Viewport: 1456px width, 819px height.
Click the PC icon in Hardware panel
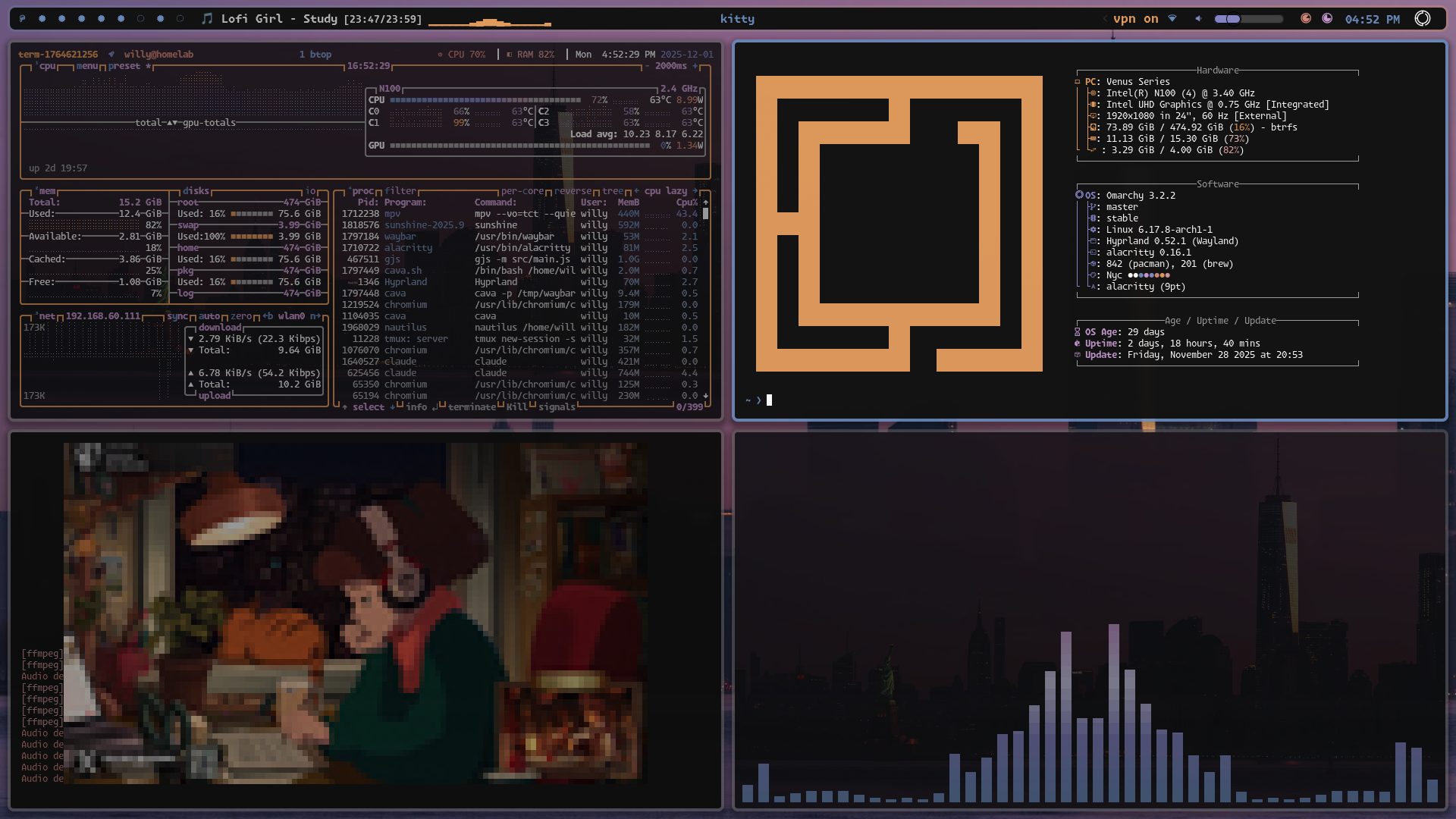[x=1078, y=82]
